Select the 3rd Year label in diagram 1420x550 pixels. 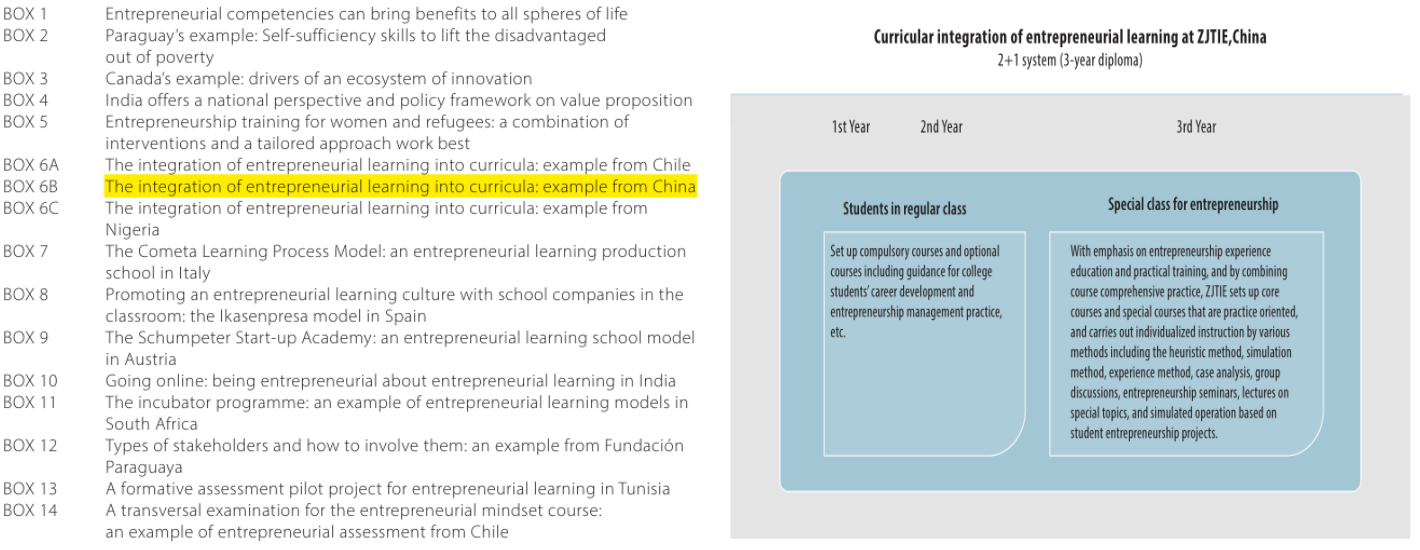coord(1196,127)
